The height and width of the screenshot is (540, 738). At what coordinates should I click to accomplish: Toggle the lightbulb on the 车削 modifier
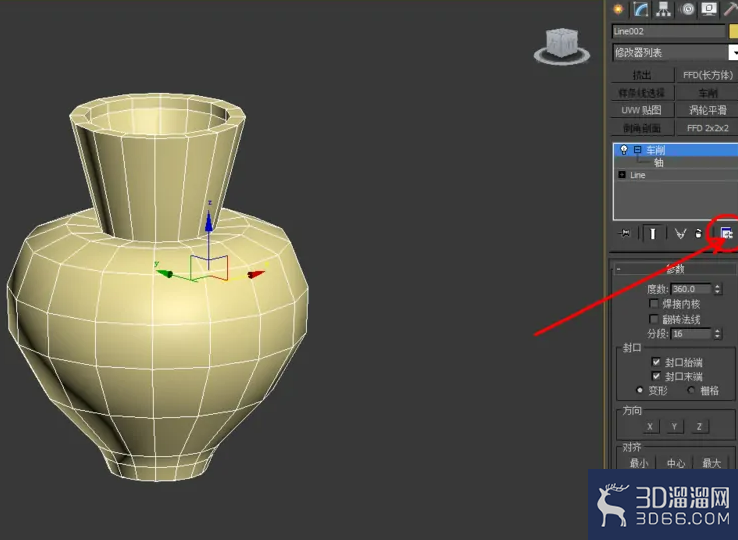click(624, 150)
